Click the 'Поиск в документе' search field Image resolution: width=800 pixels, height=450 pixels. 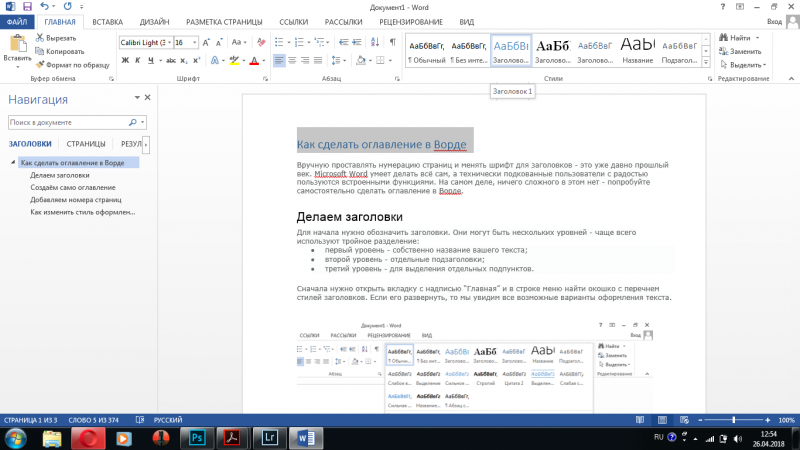68,122
